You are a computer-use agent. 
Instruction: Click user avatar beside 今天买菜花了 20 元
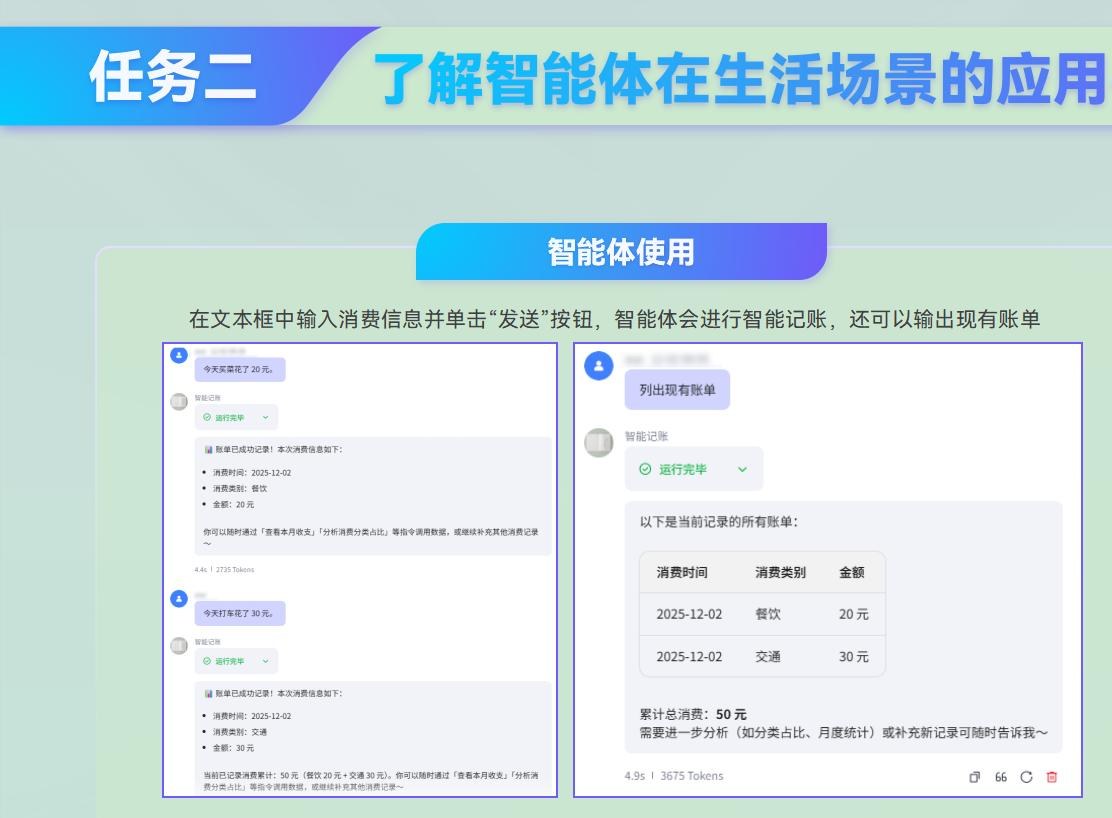tap(179, 355)
